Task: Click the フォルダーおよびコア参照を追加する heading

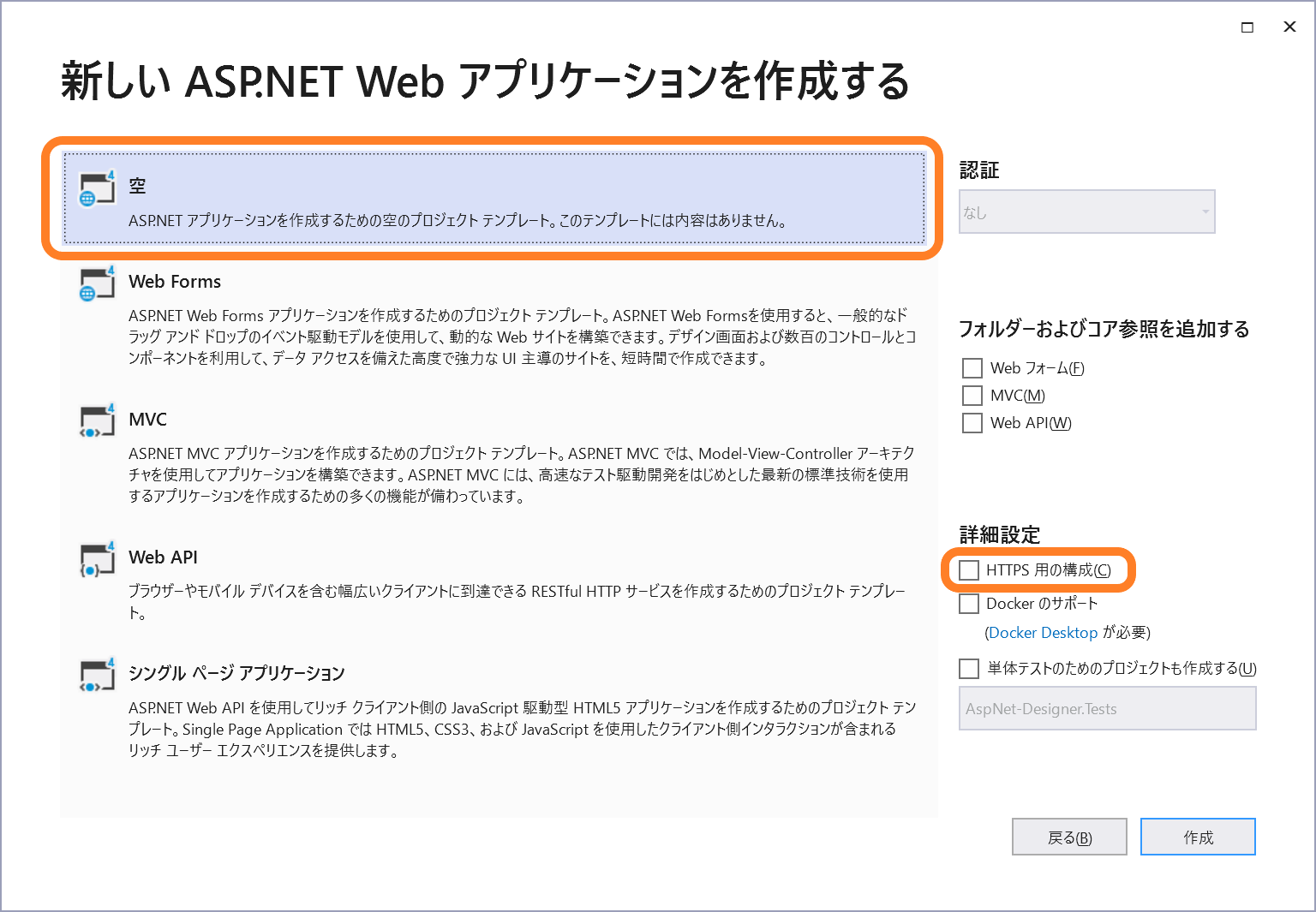Action: pos(1104,329)
